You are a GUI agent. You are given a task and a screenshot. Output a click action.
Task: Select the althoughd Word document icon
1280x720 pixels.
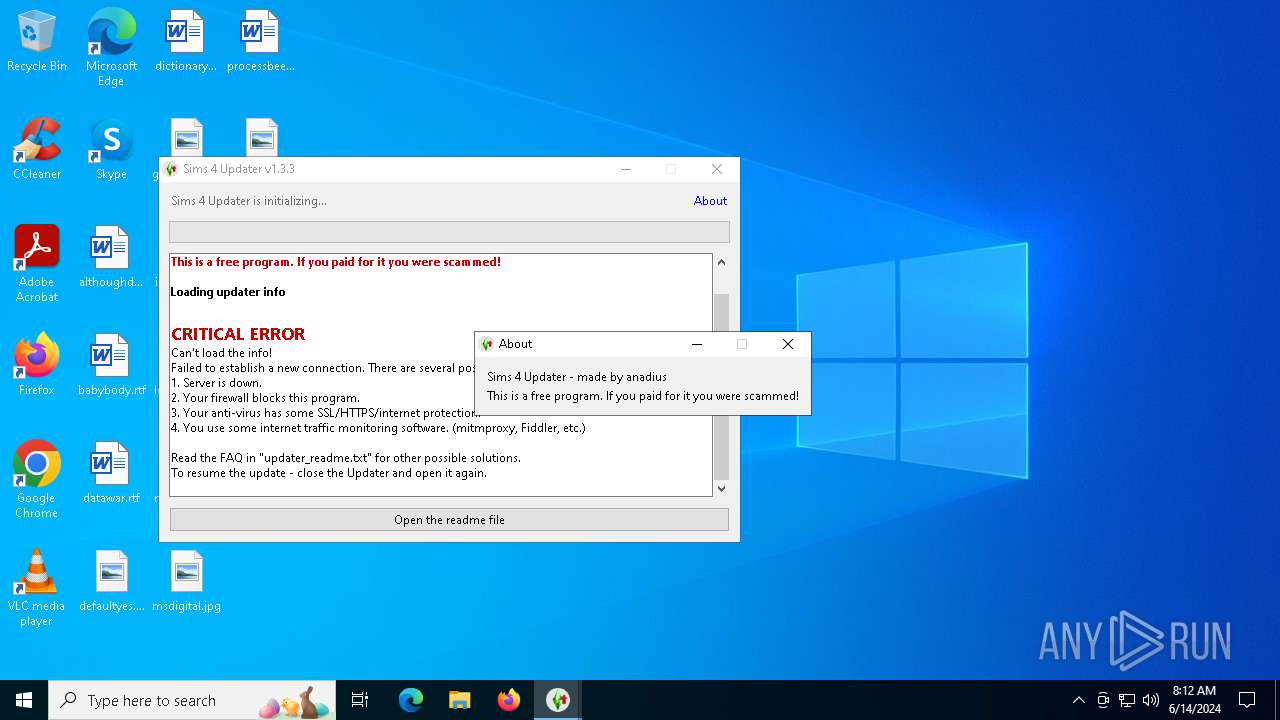111,258
